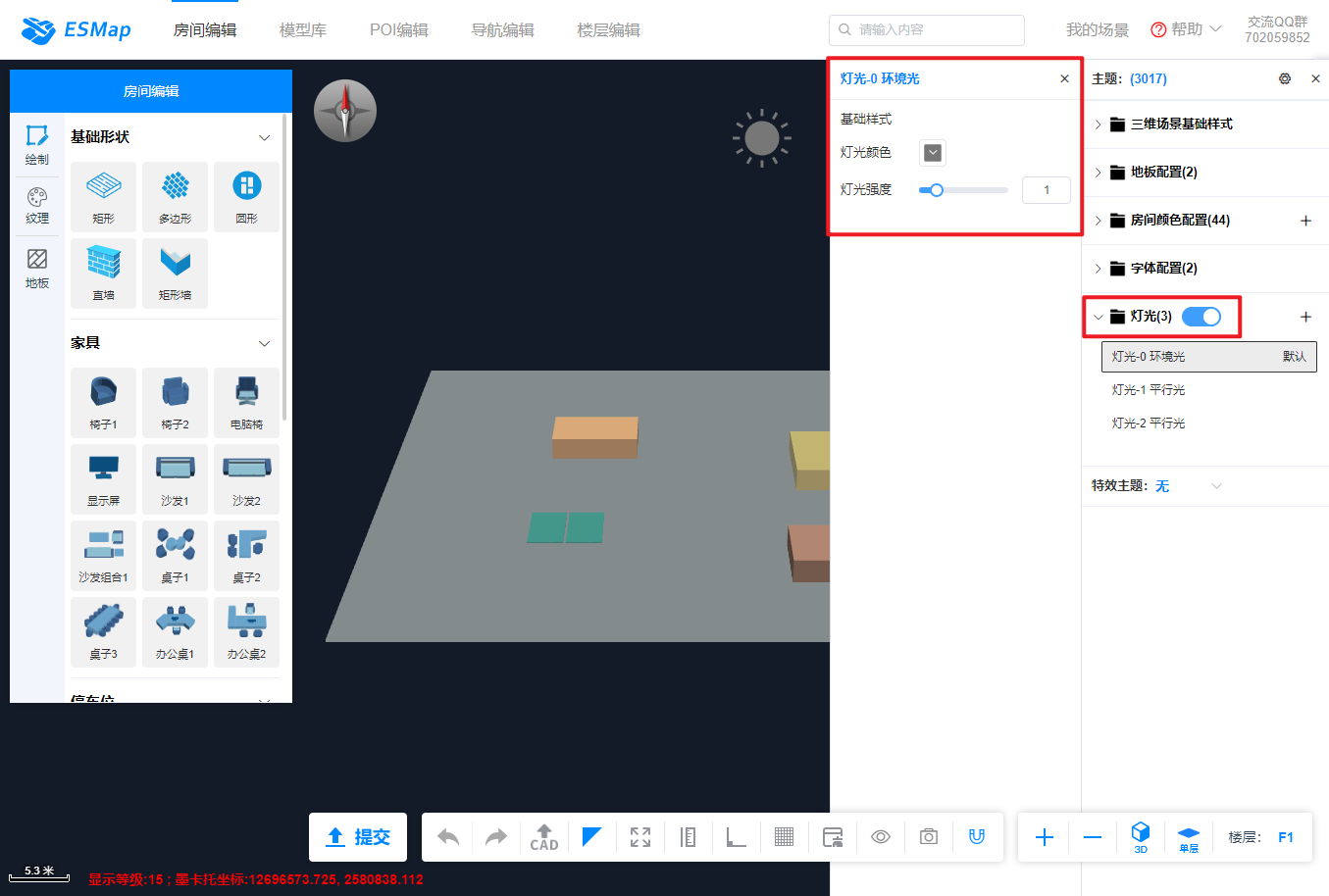Image resolution: width=1329 pixels, height=896 pixels.
Task: Collapse the 基础形状 section
Action: (264, 137)
